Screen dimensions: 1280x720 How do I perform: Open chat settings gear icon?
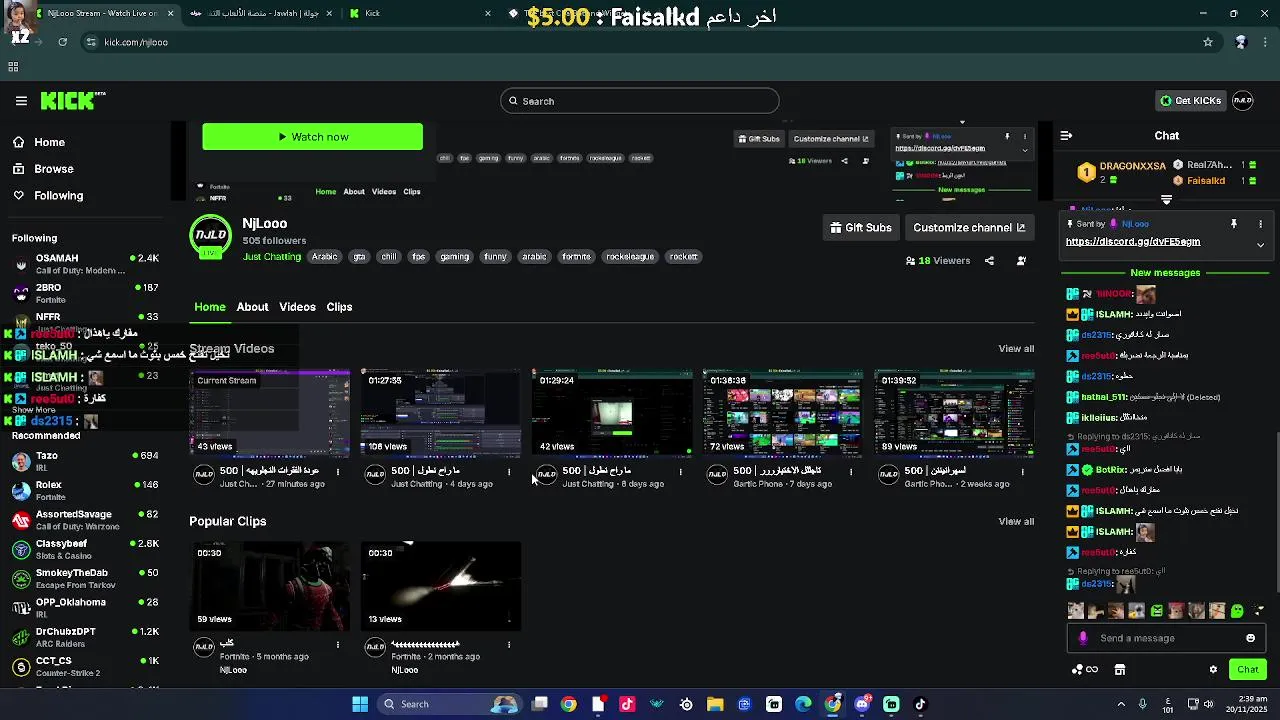[x=1213, y=670]
